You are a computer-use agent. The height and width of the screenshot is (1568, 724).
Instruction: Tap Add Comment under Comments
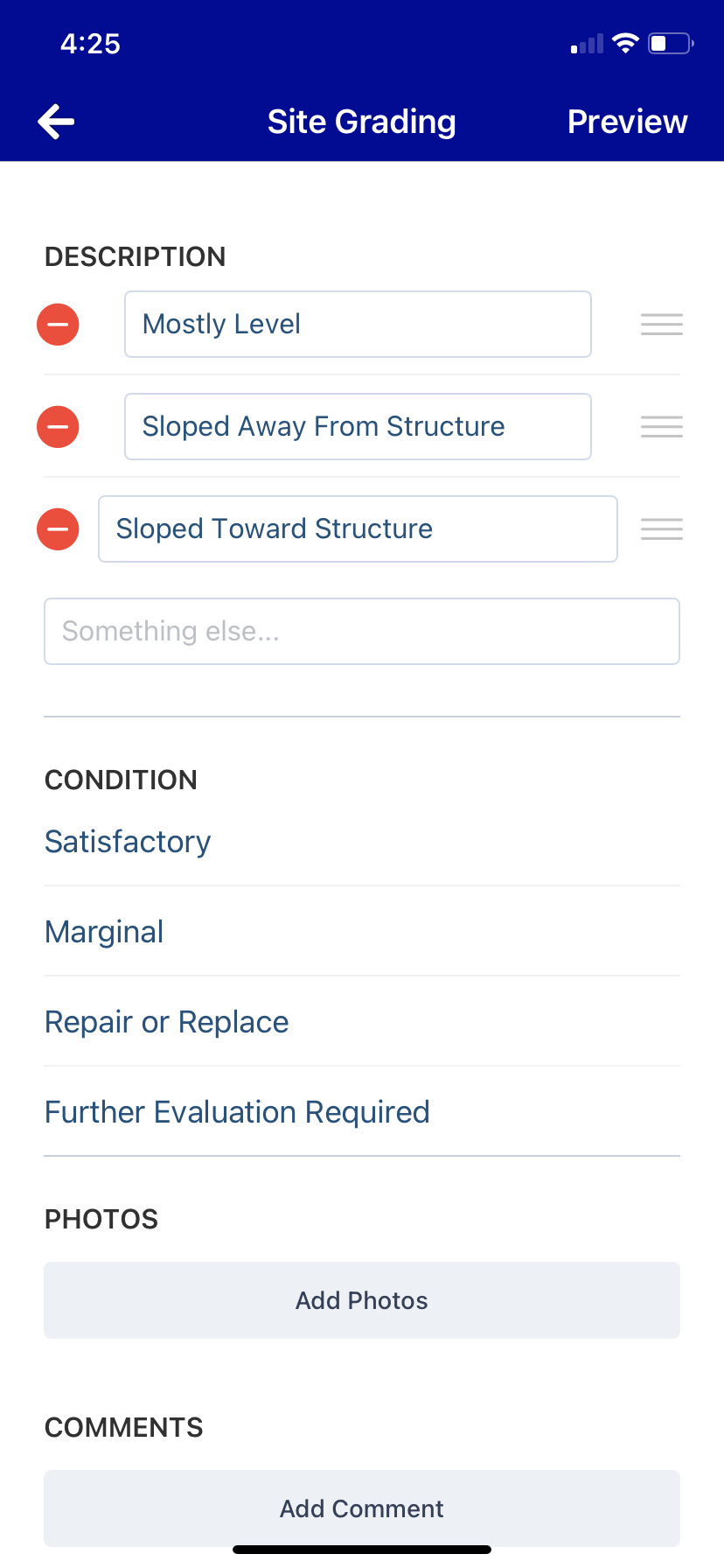click(x=361, y=1508)
